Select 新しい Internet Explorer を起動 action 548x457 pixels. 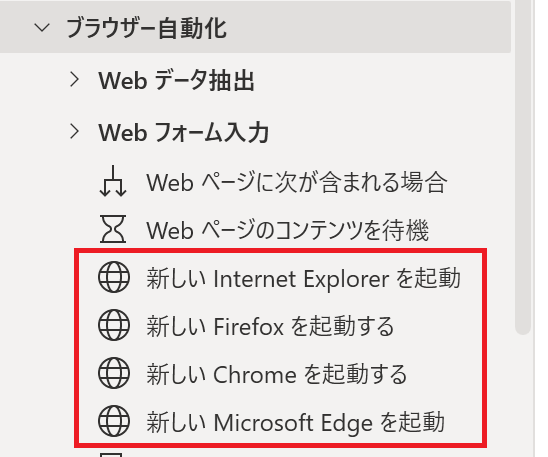pyautogui.click(x=304, y=278)
